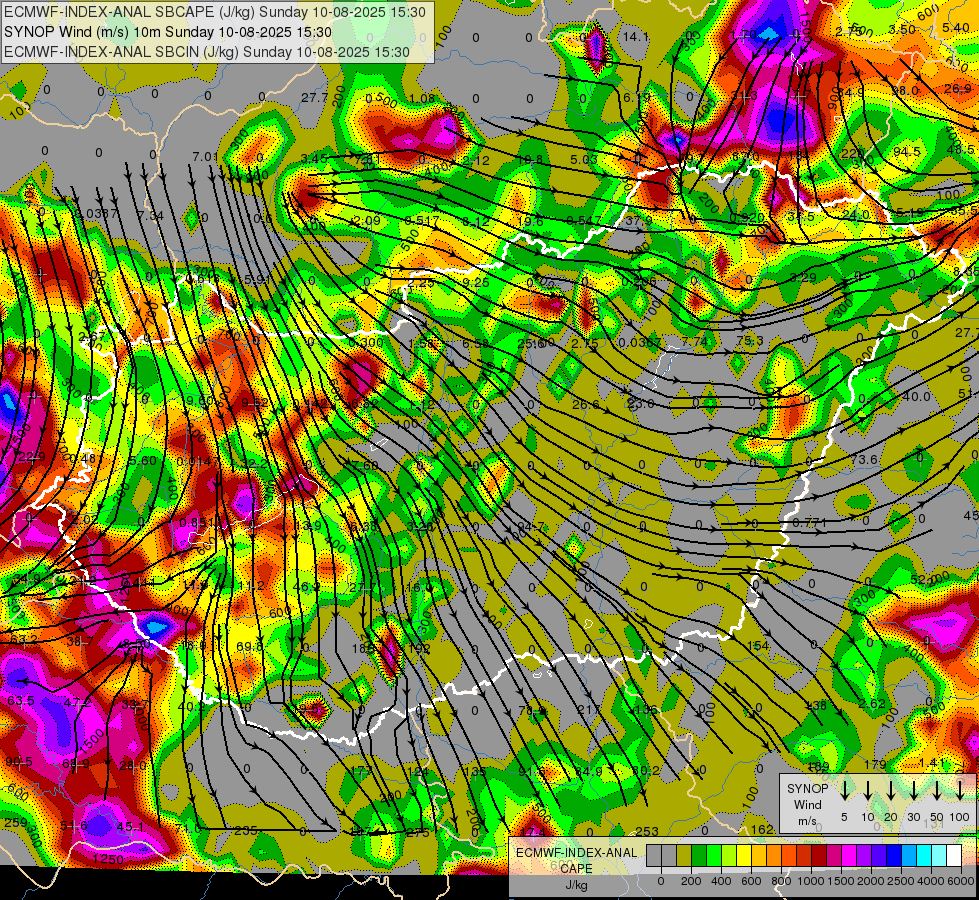
Task: Click the 235 value on the map
Action: (246, 831)
